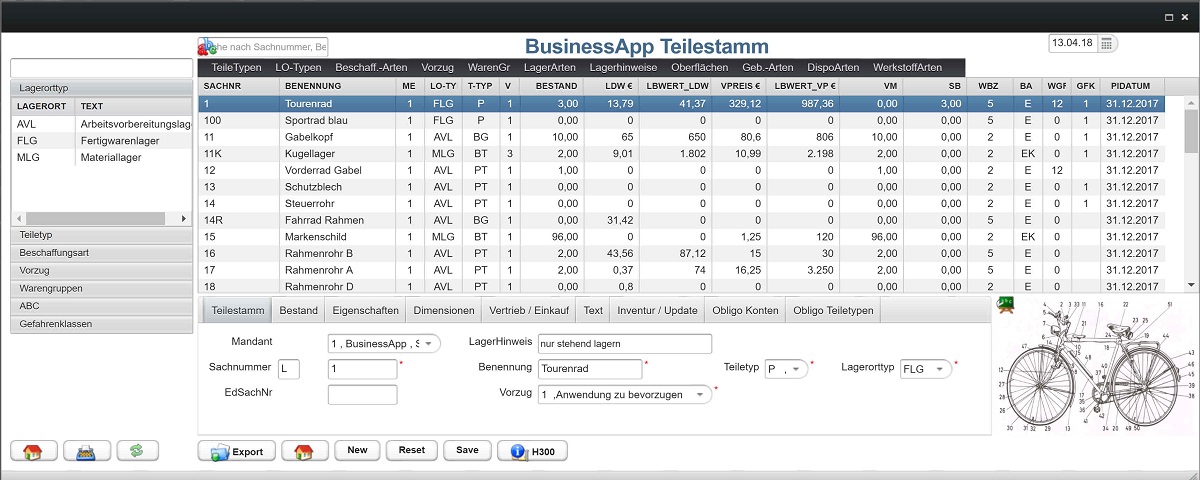Click the New button
This screenshot has height=480, width=1200.
(357, 450)
